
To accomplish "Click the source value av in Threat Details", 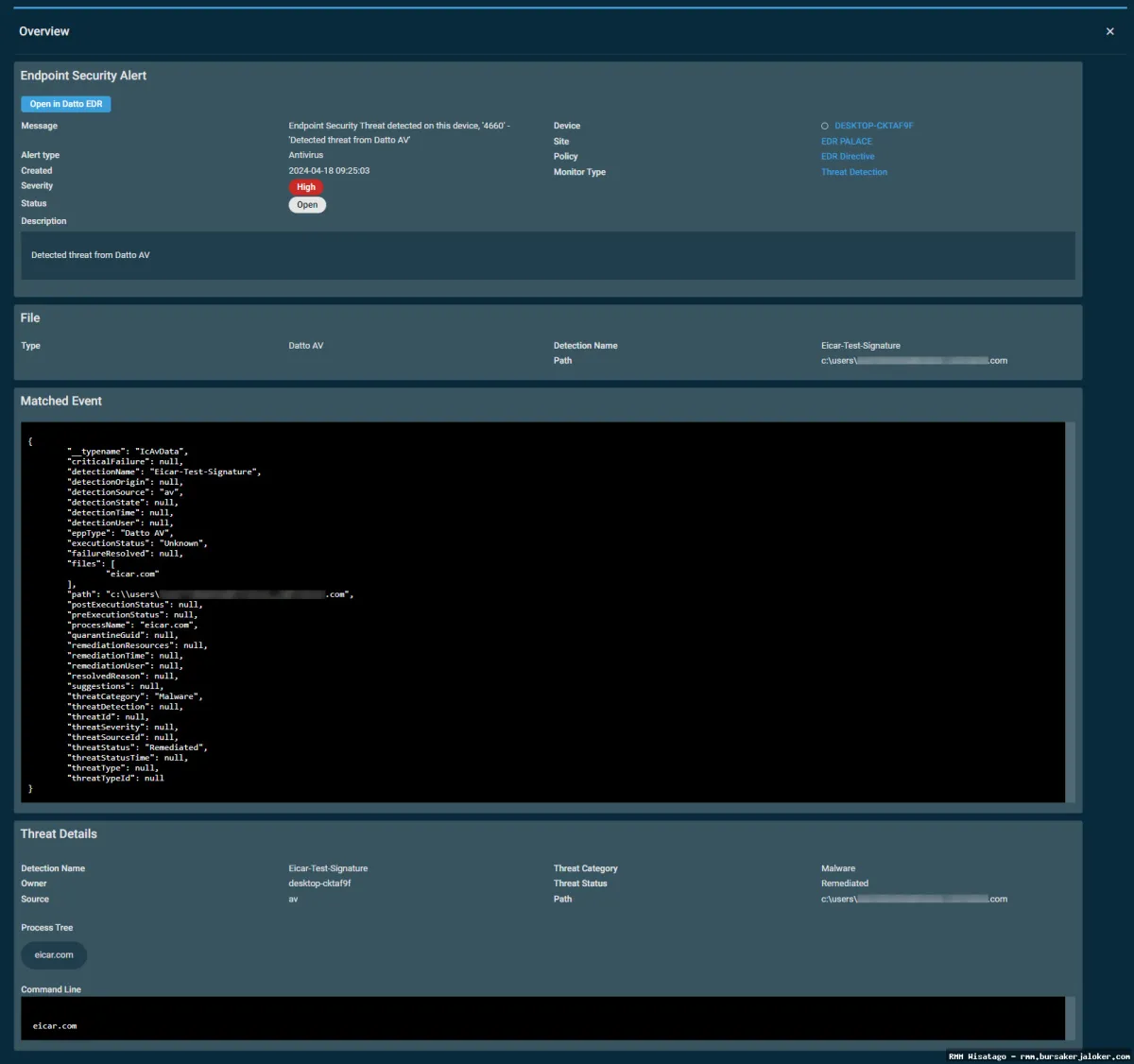I will 293,900.
